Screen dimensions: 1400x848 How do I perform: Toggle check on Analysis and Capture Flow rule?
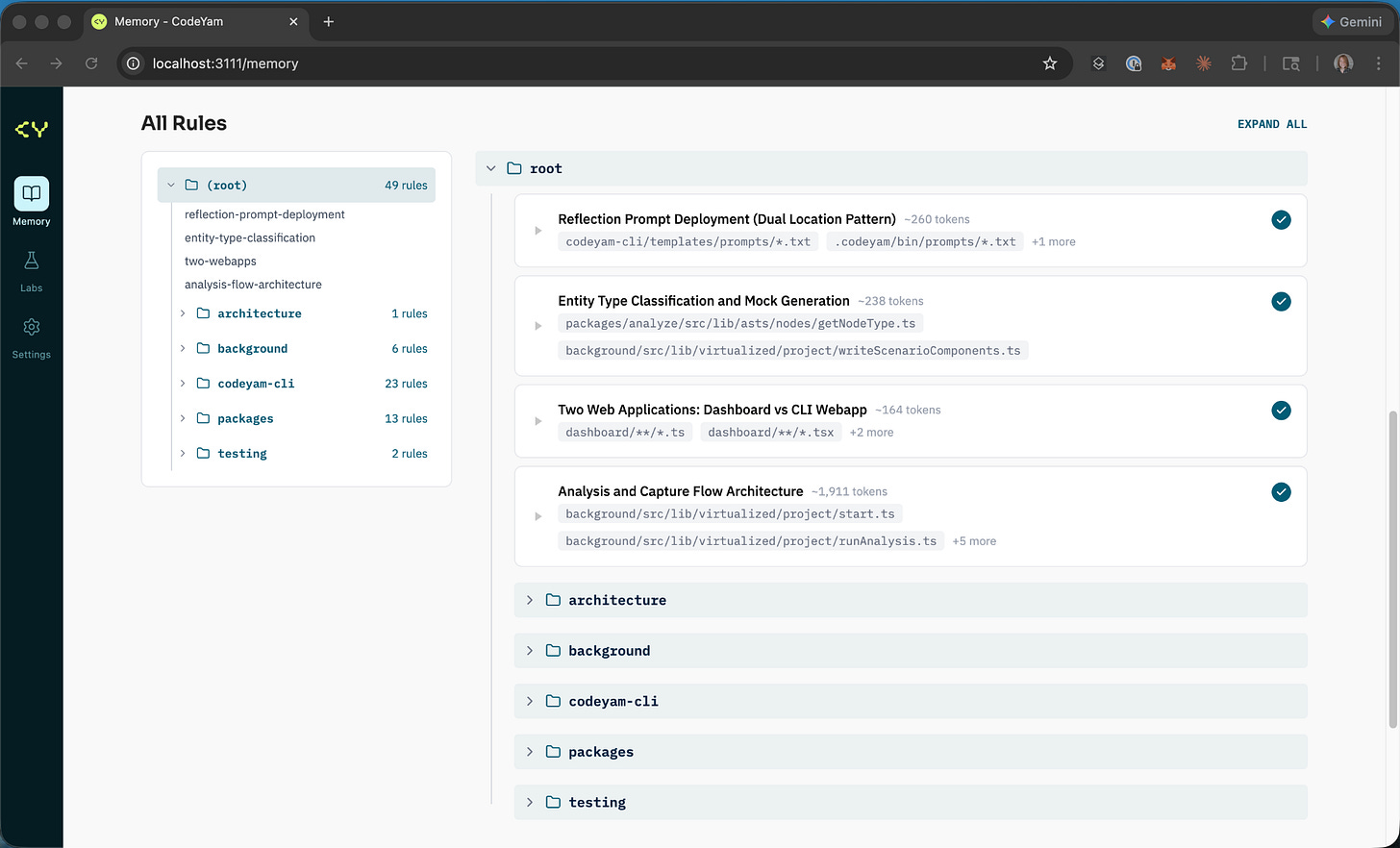point(1281,492)
